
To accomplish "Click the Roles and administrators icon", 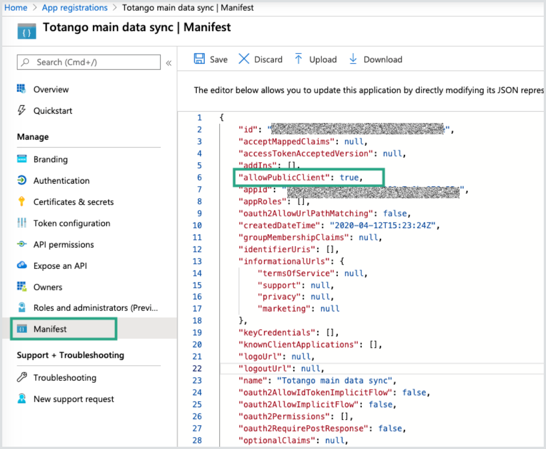I will pos(22,307).
